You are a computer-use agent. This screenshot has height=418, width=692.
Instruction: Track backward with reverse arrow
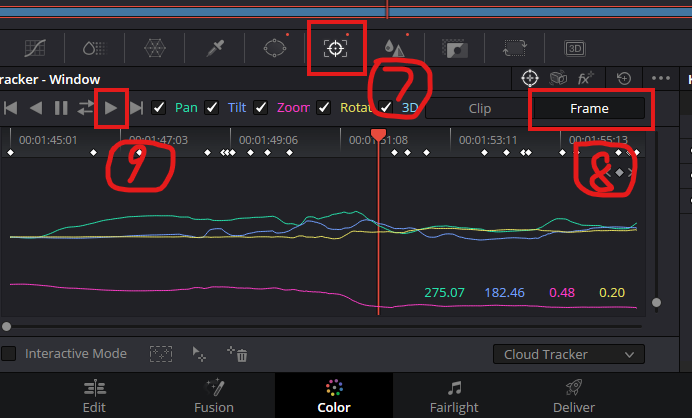(36, 108)
